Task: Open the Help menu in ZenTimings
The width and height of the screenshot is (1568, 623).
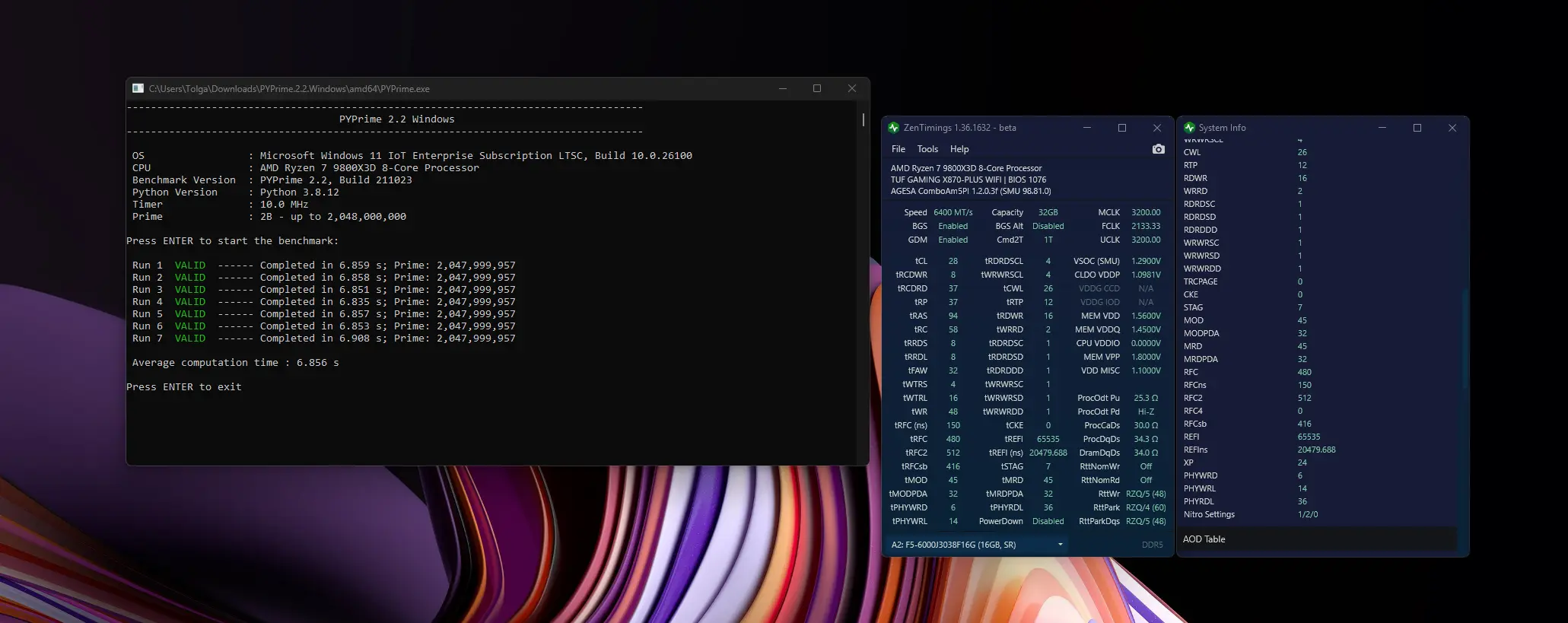Action: click(959, 149)
